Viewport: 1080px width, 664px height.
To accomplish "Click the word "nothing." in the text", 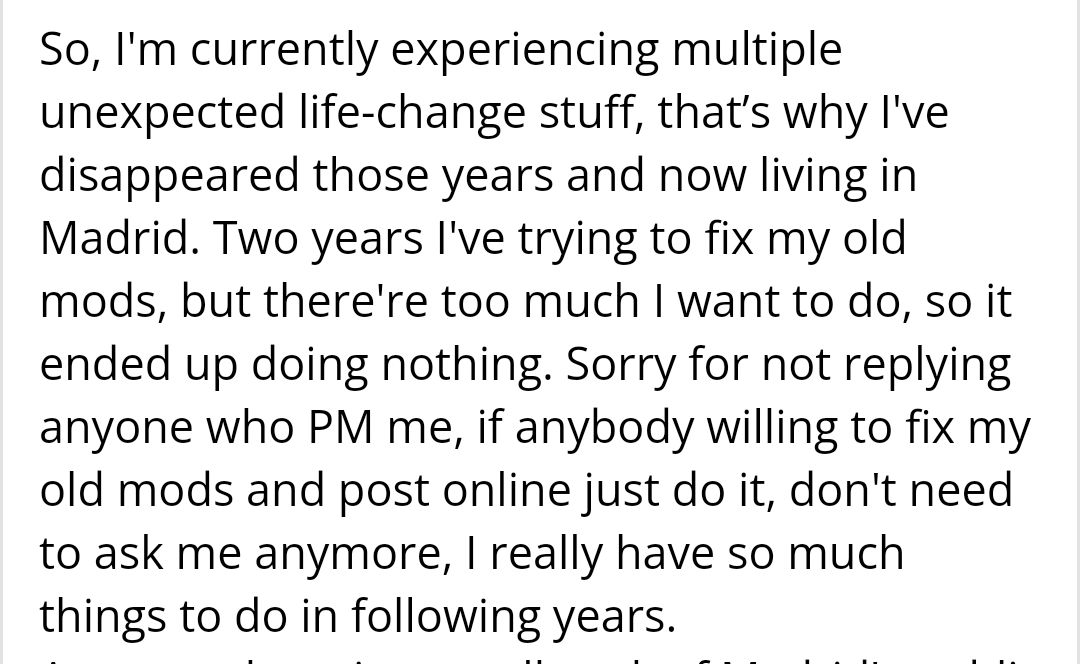I will (x=466, y=366).
